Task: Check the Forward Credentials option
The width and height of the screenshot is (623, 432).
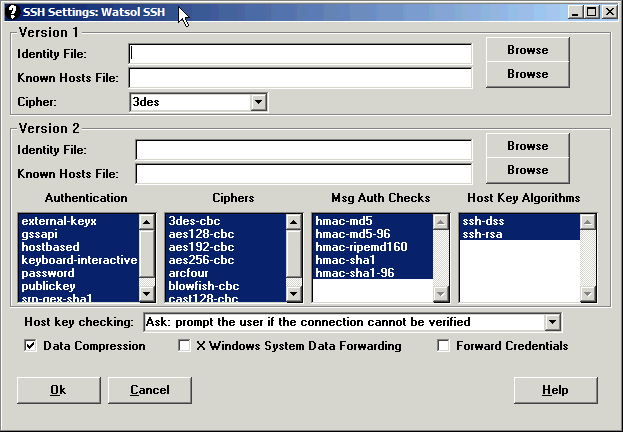Action: (x=444, y=346)
